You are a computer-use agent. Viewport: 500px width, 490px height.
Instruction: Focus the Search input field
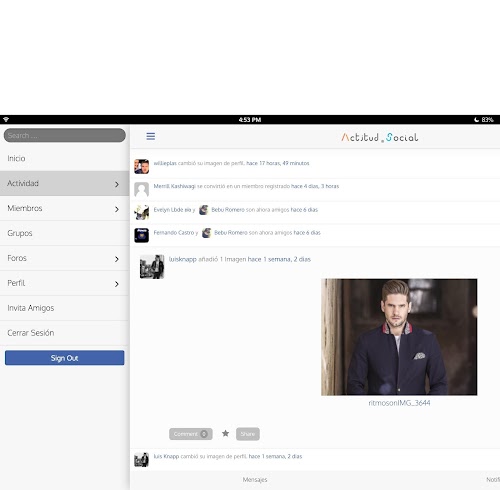65,135
